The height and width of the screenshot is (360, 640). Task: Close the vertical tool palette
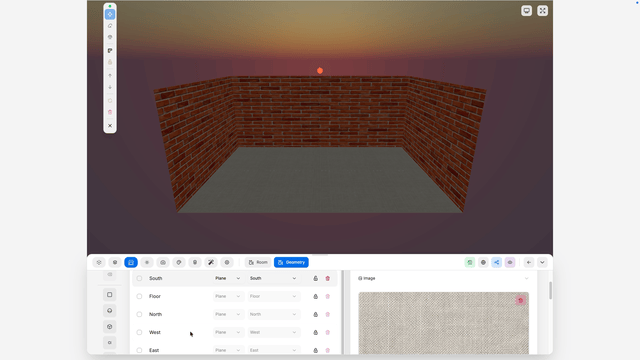click(x=110, y=126)
